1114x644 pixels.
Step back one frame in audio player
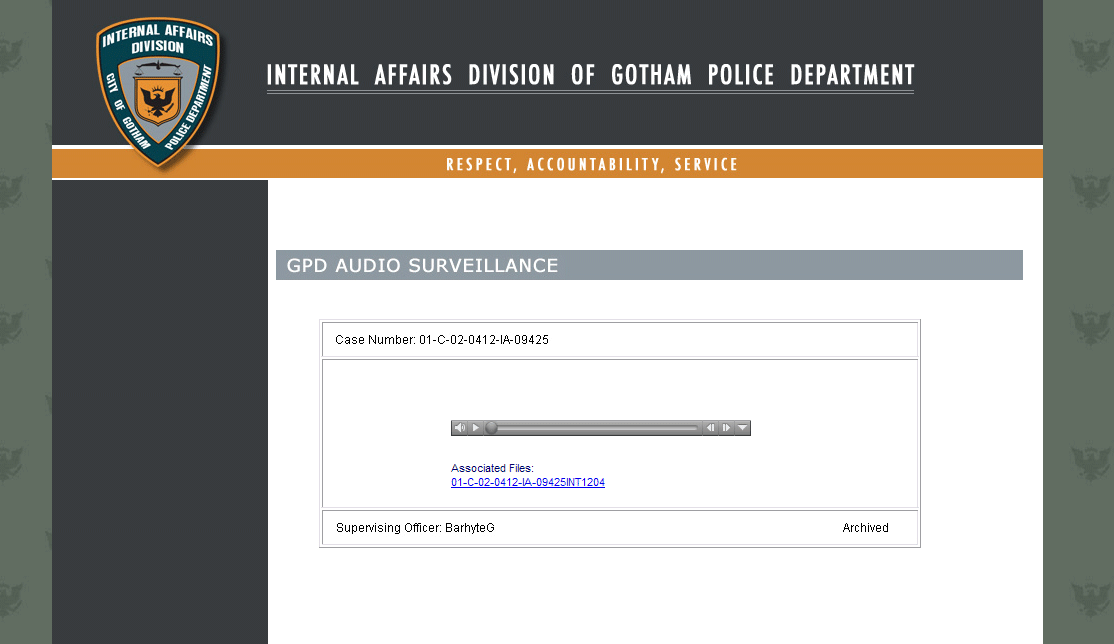710,428
